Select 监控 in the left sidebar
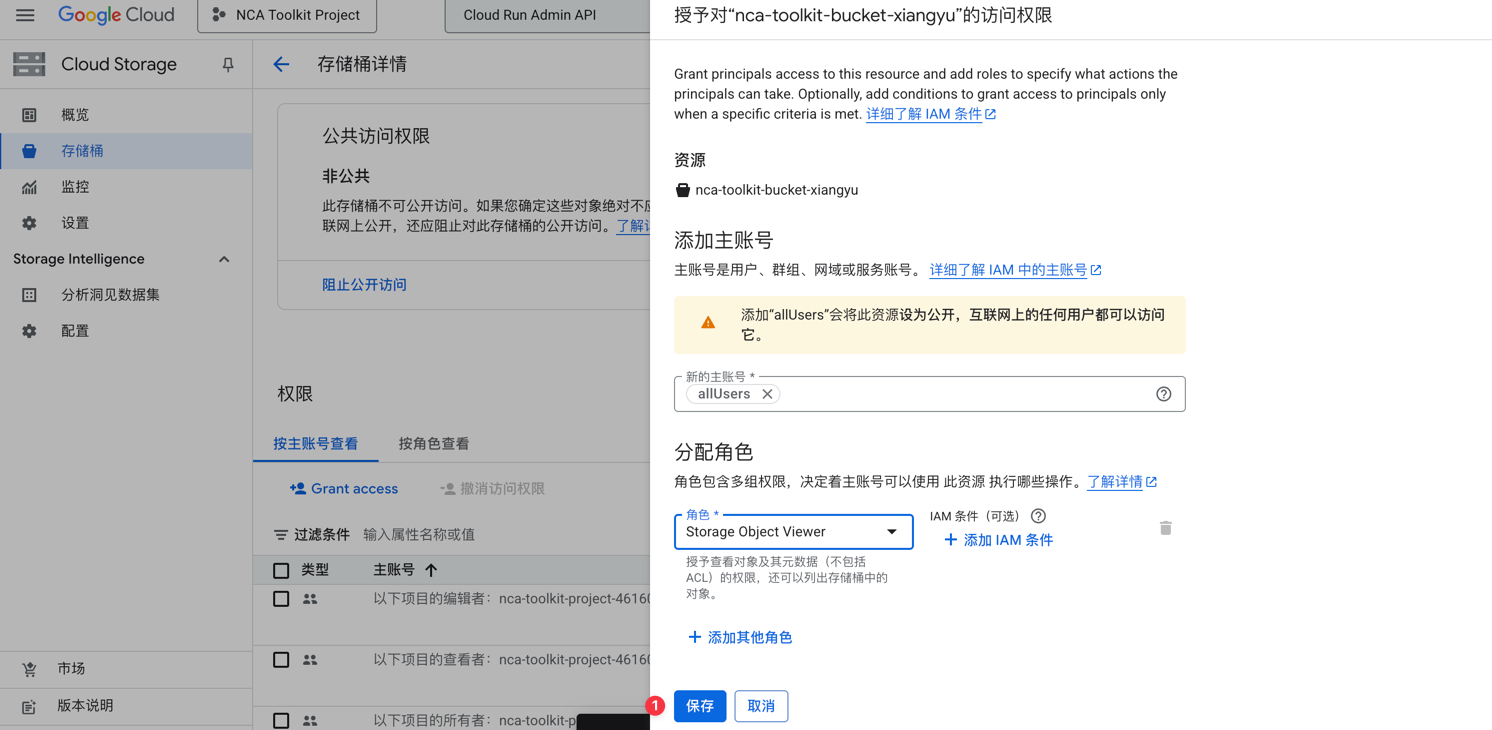This screenshot has height=730, width=1492. pyautogui.click(x=75, y=187)
